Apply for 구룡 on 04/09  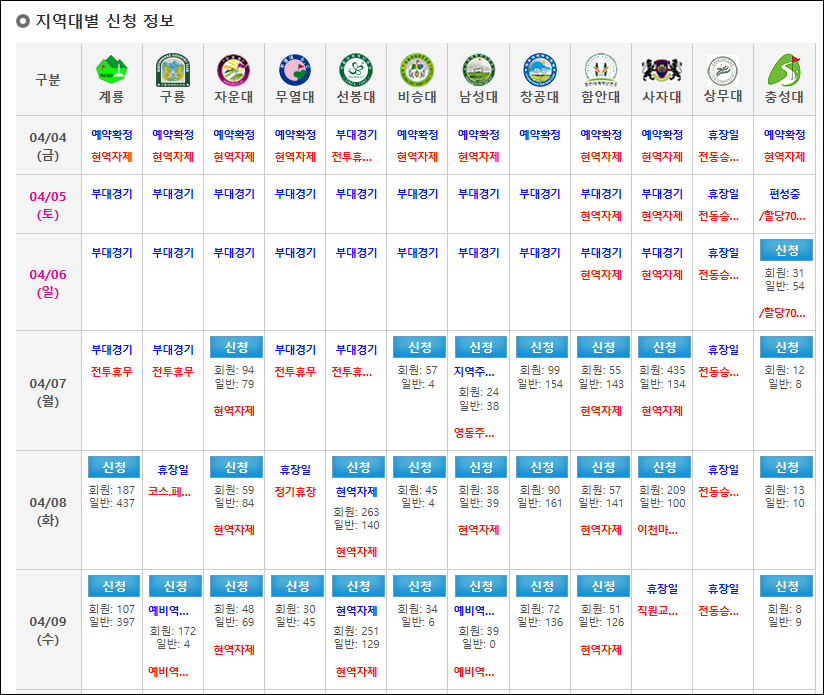point(175,586)
